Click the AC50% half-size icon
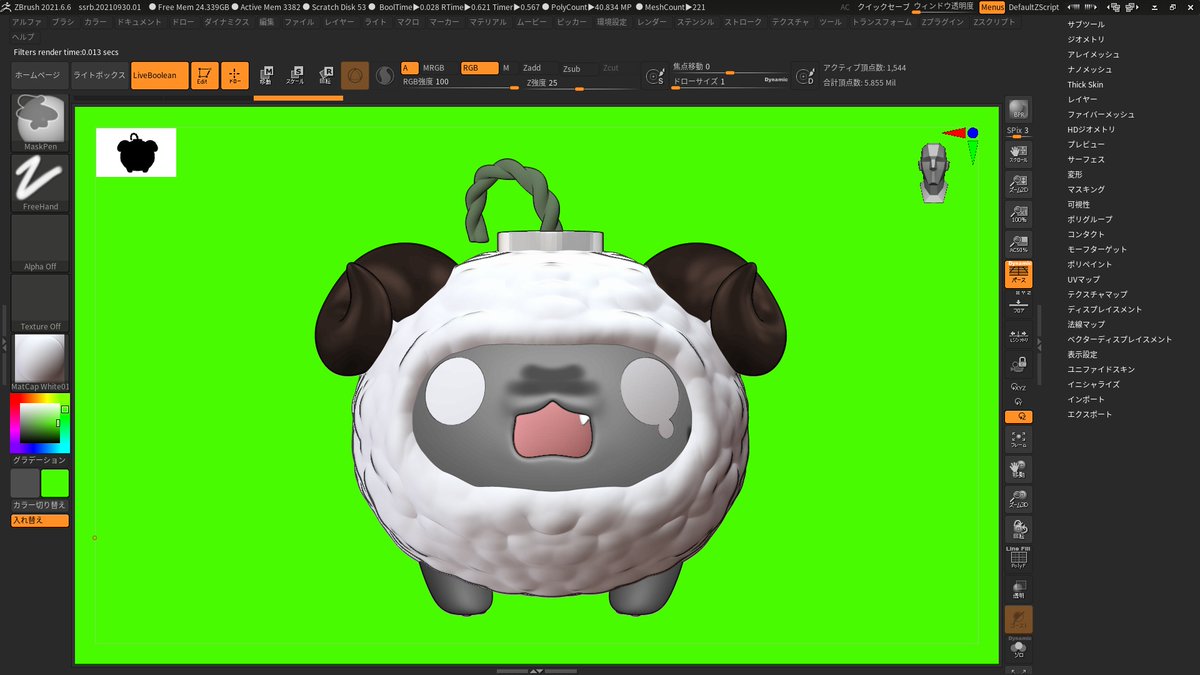1200x675 pixels. 1019,244
